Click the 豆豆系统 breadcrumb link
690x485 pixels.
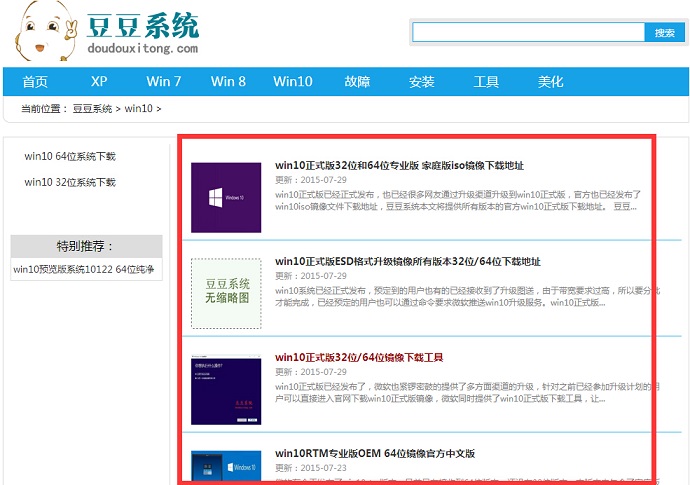click(92, 109)
